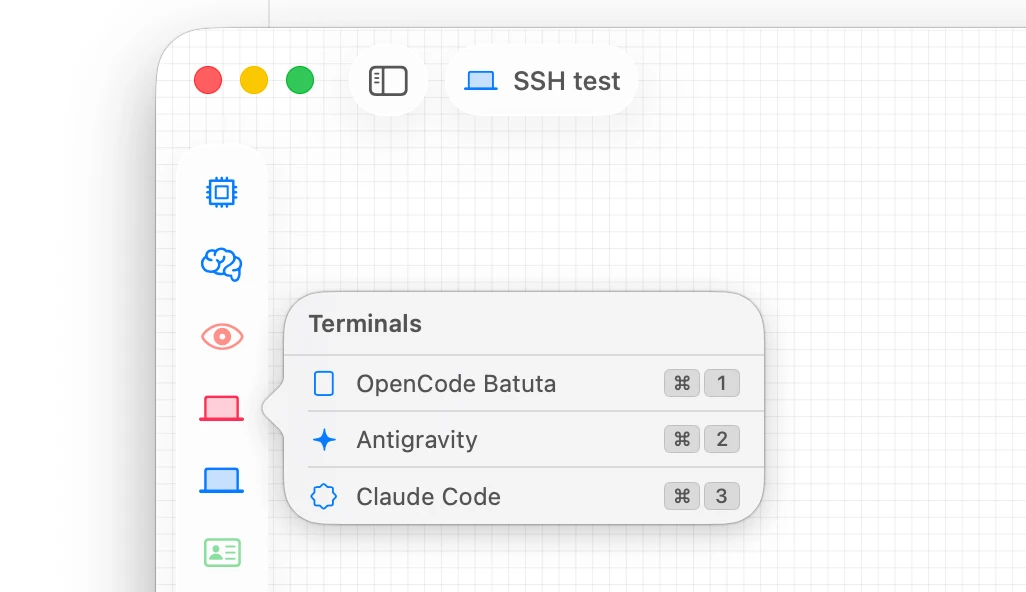This screenshot has width=1026, height=592.
Task: Select the red eye sidebar icon
Action: click(222, 336)
